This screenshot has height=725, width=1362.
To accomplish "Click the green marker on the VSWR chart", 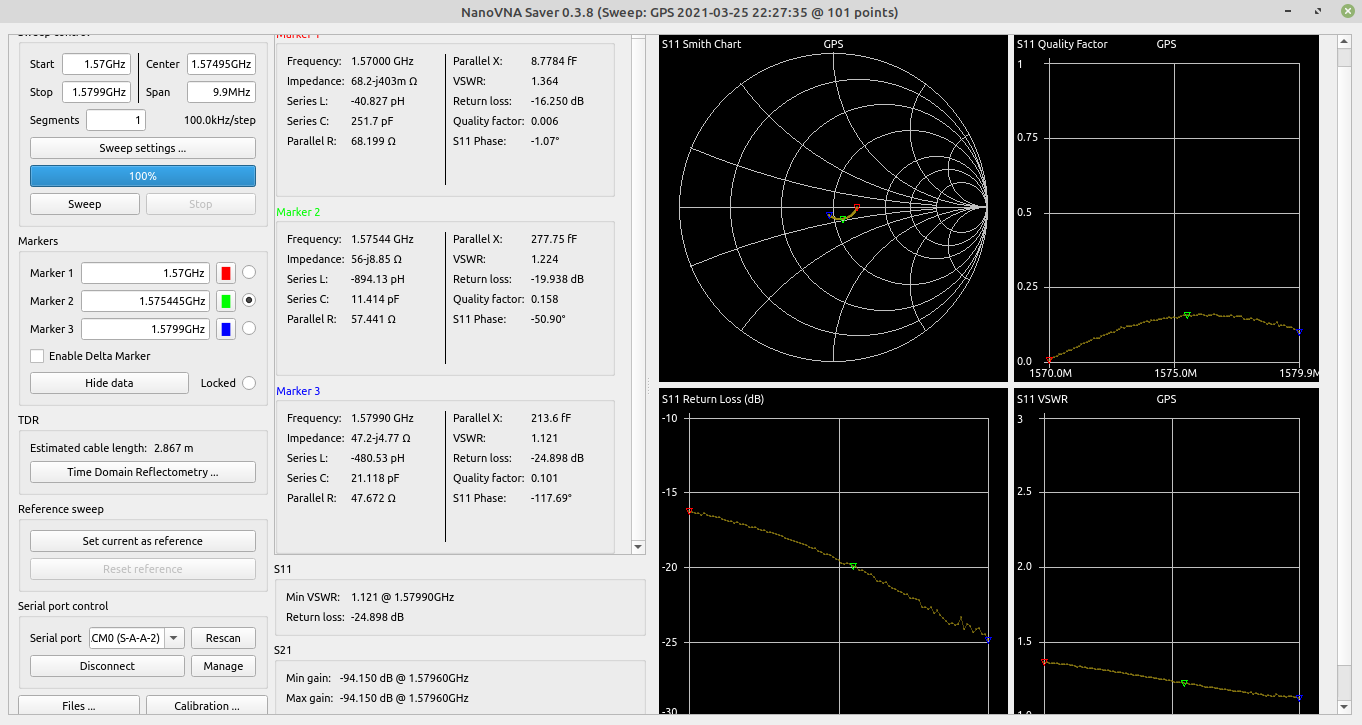I will [1184, 683].
